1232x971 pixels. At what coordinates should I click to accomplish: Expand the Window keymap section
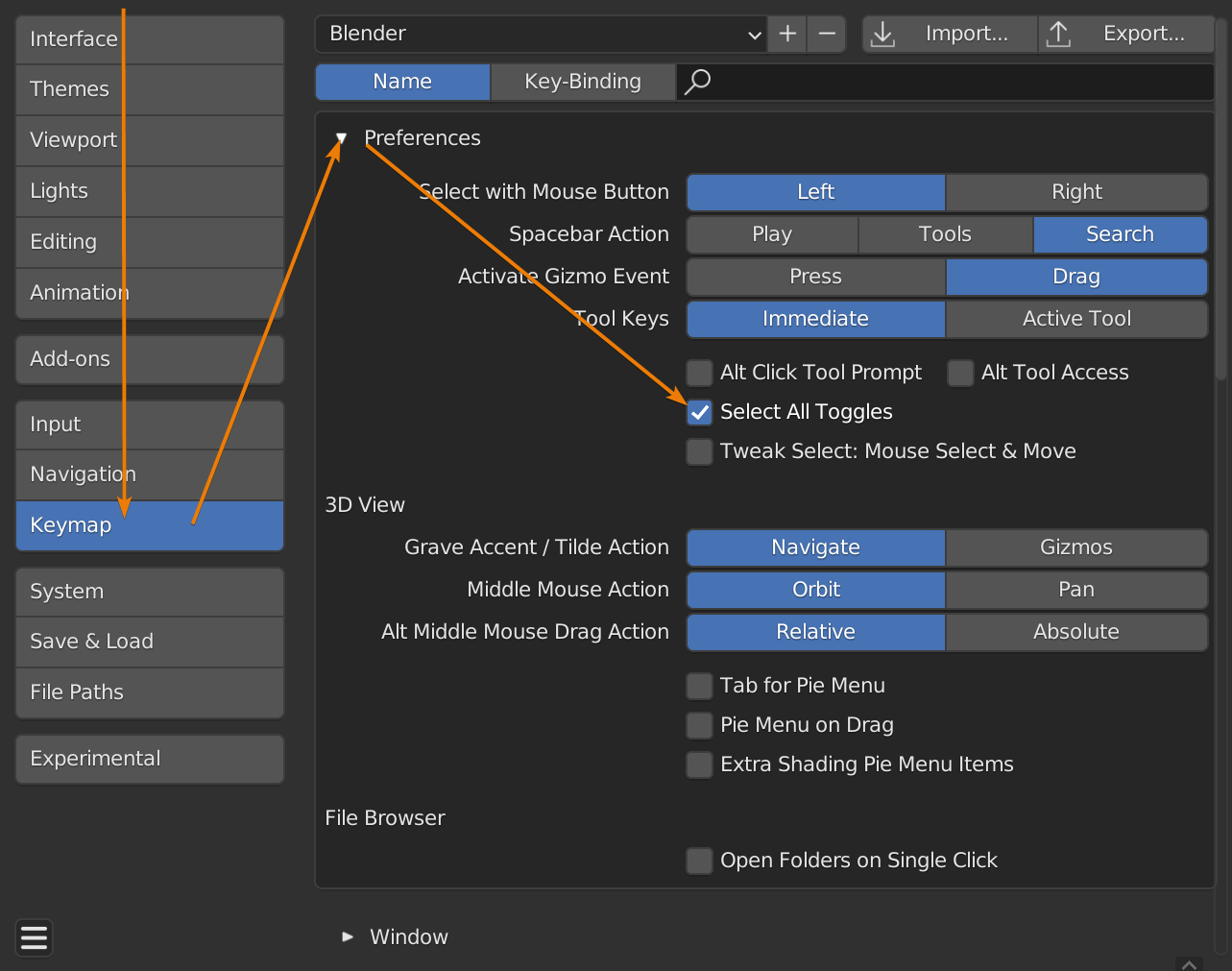tap(348, 936)
